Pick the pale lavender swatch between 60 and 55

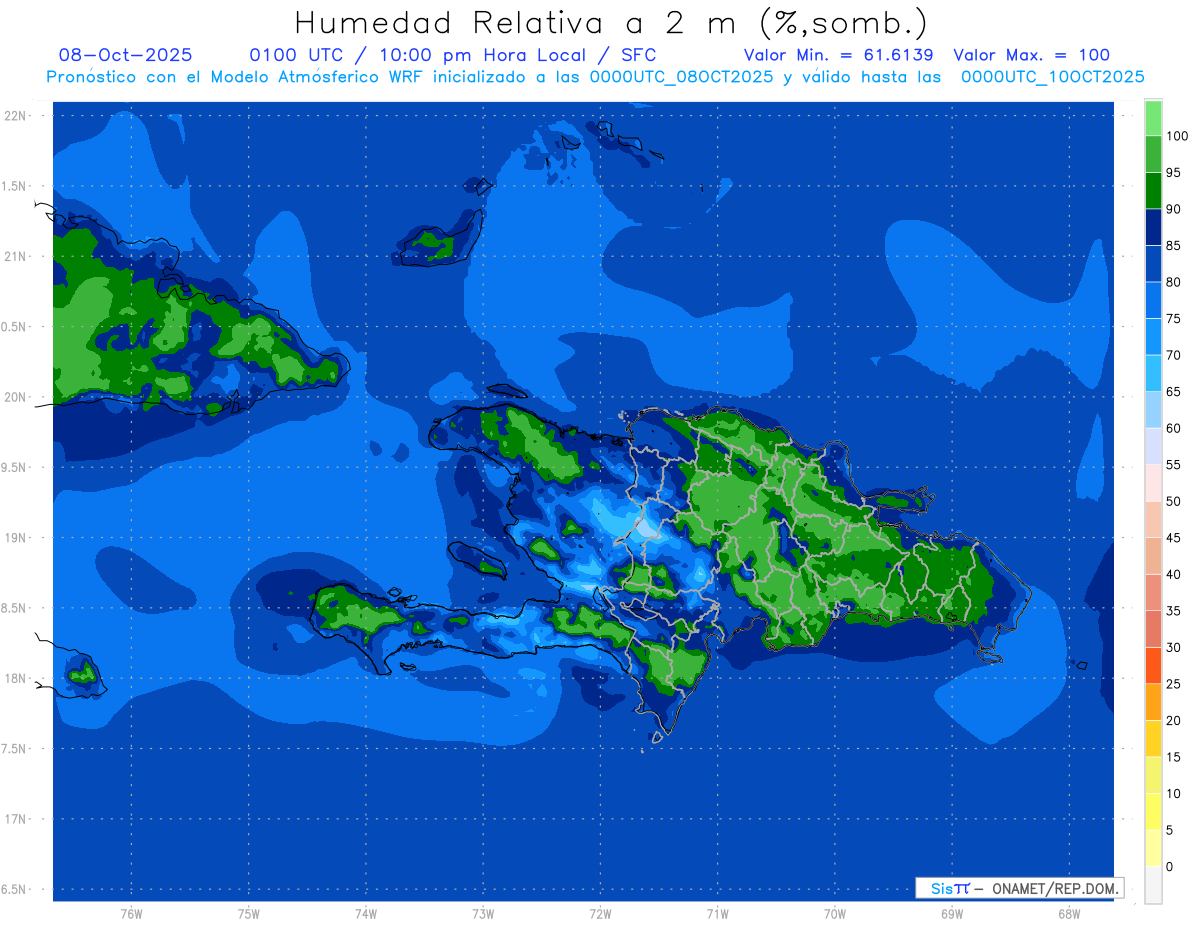pyautogui.click(x=1153, y=446)
